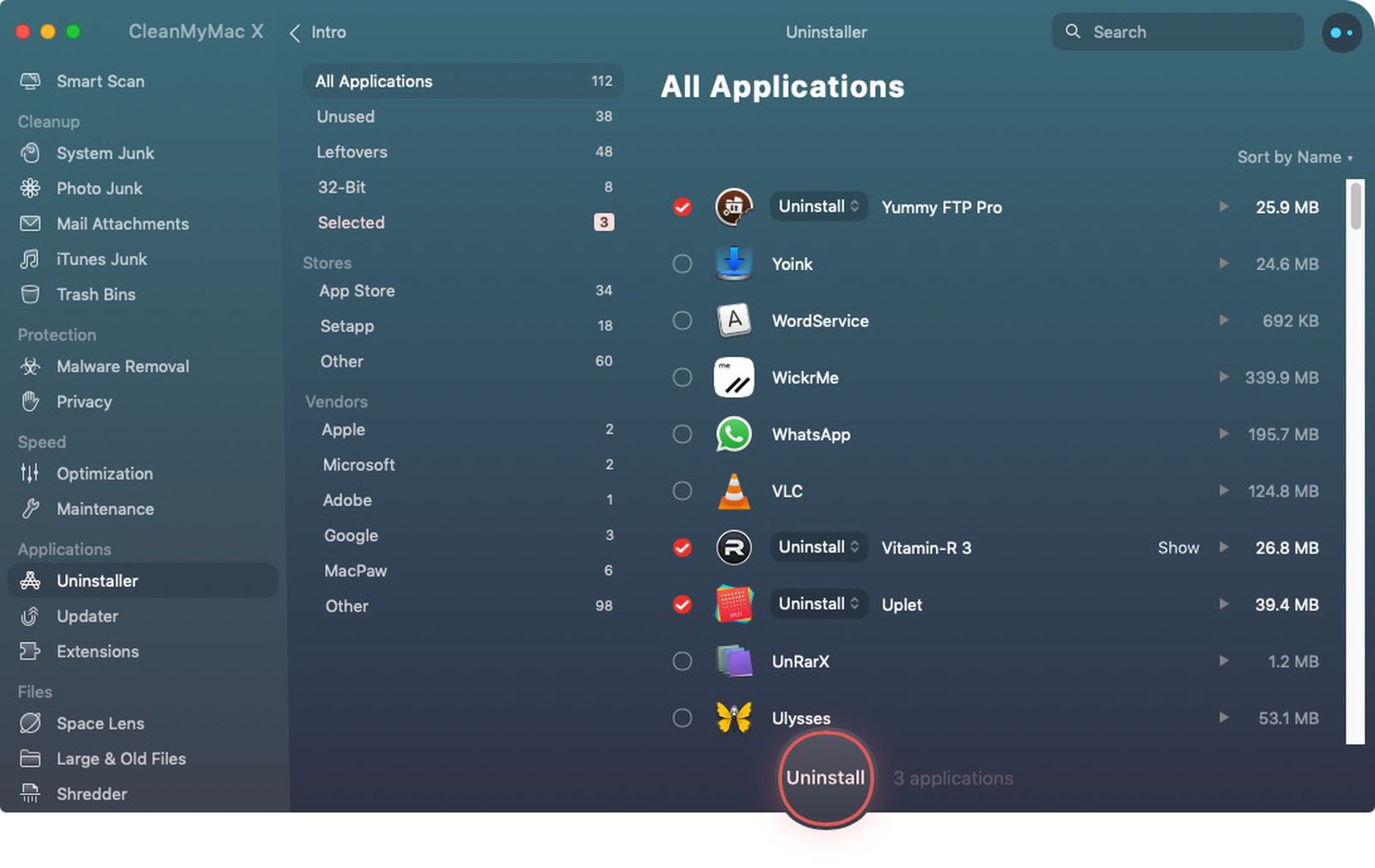The width and height of the screenshot is (1375, 868).
Task: Switch to the Unused applications list
Action: 345,116
